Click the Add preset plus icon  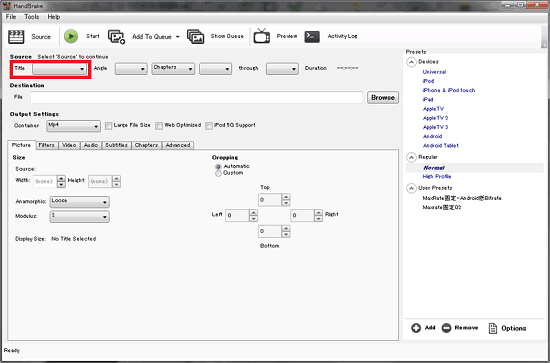point(416,328)
